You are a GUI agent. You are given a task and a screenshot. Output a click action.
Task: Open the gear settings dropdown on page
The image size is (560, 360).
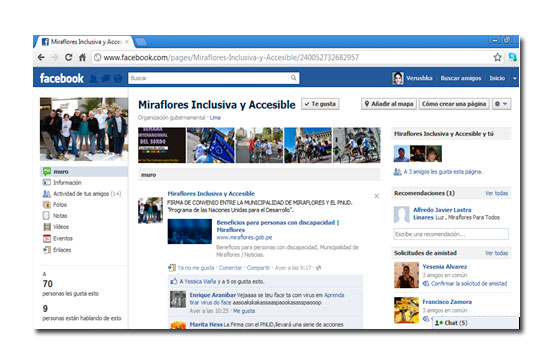501,104
